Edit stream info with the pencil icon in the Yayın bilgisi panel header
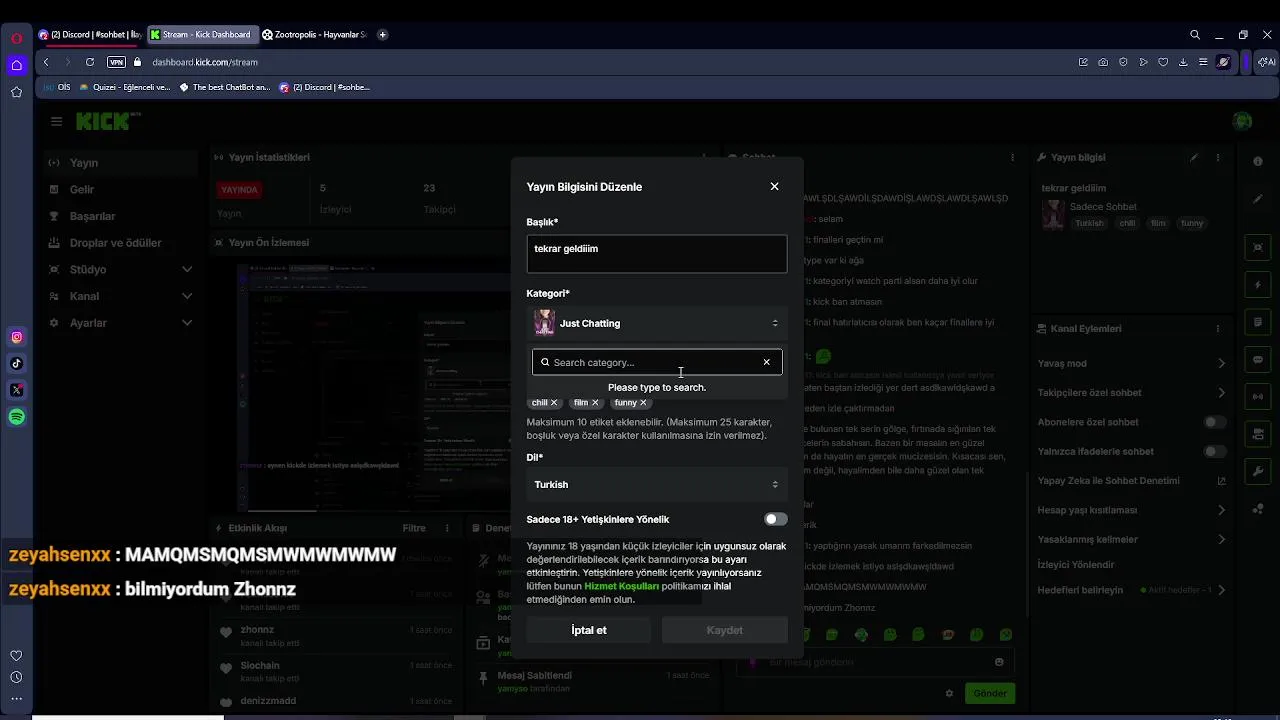1280x720 pixels. 1194,157
